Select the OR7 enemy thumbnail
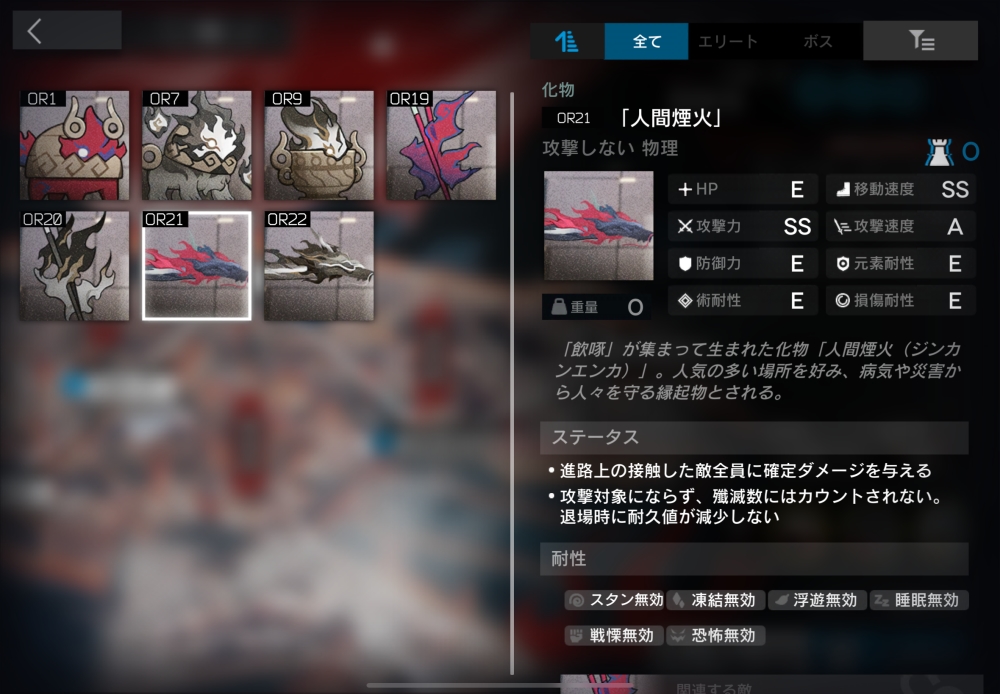1000x694 pixels. pyautogui.click(x=197, y=145)
